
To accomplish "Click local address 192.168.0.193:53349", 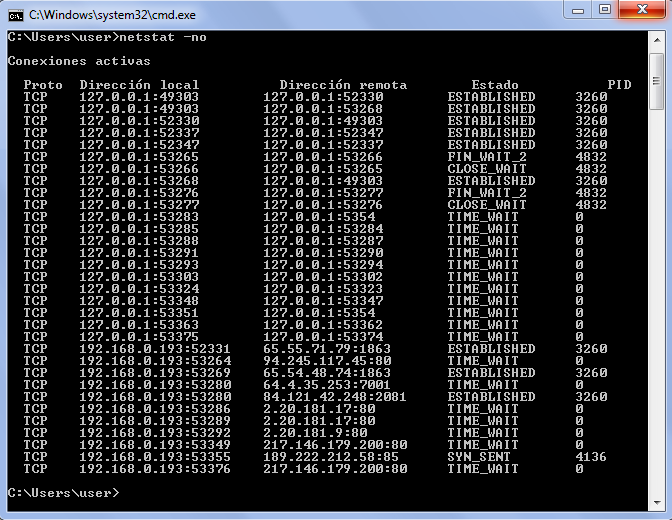I will point(155,445).
